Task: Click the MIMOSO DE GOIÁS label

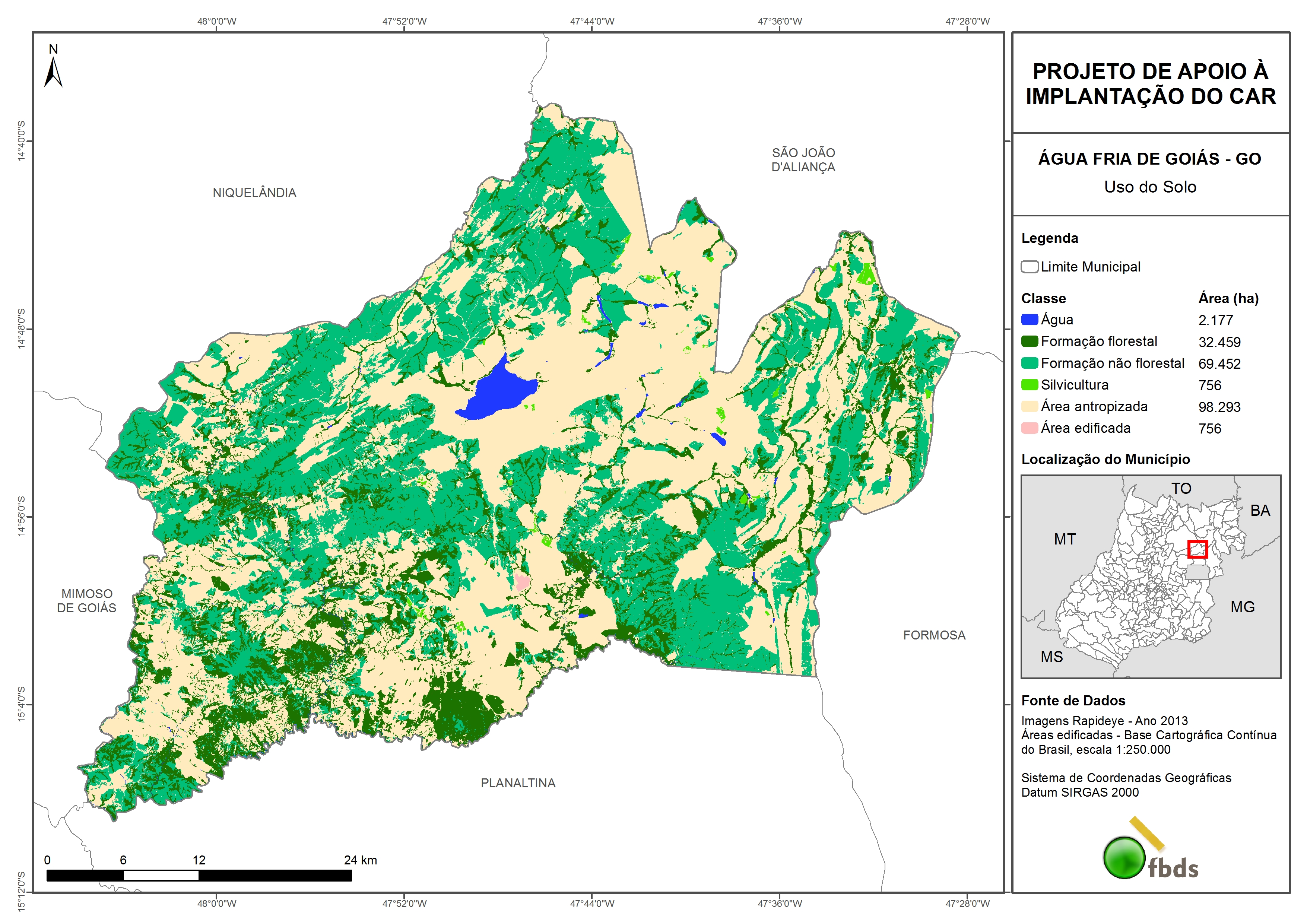Action: [x=86, y=601]
